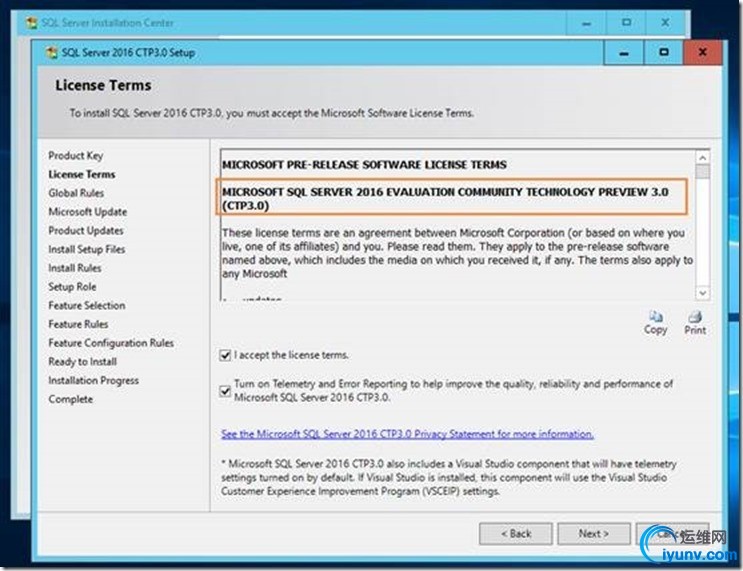Click 'MICROSOFT PRE-RELEASE SOFTWARE LICENSE TERMS' heading

(x=364, y=165)
